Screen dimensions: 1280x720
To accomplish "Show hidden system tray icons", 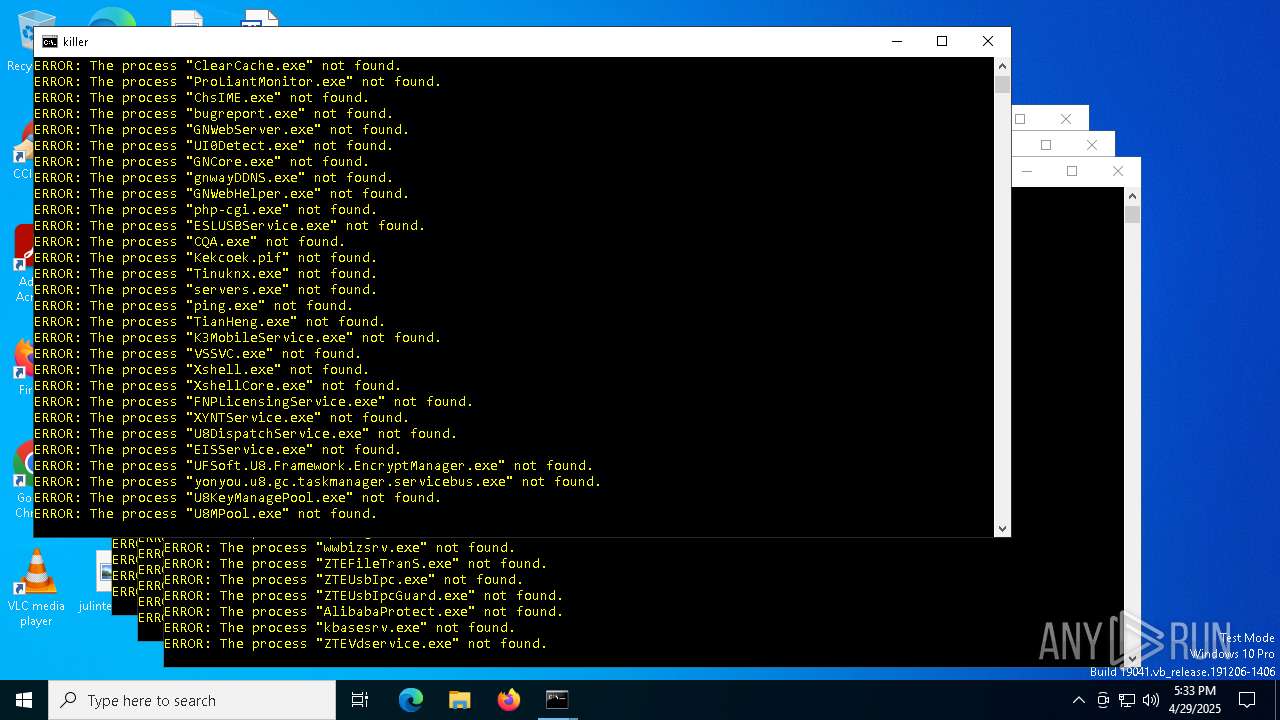I will point(1078,700).
